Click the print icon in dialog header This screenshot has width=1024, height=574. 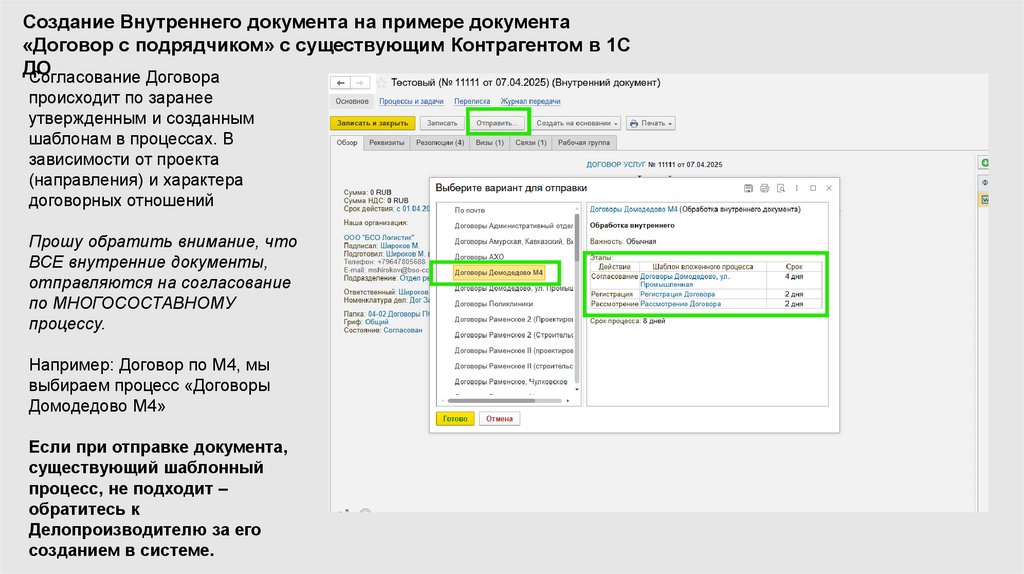[x=764, y=188]
